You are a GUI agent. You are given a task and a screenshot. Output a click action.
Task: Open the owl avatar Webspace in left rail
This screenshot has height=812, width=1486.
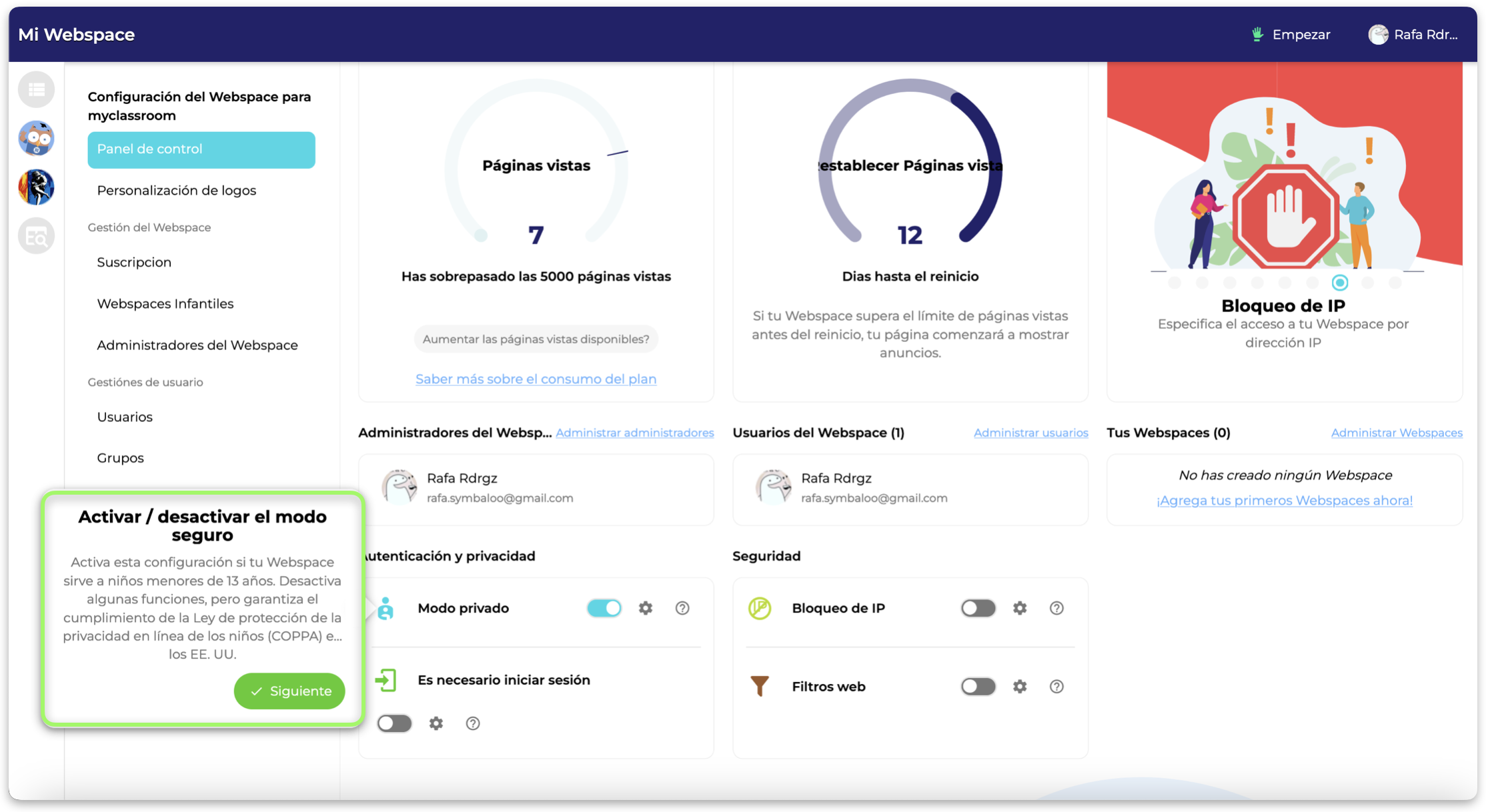tap(36, 138)
